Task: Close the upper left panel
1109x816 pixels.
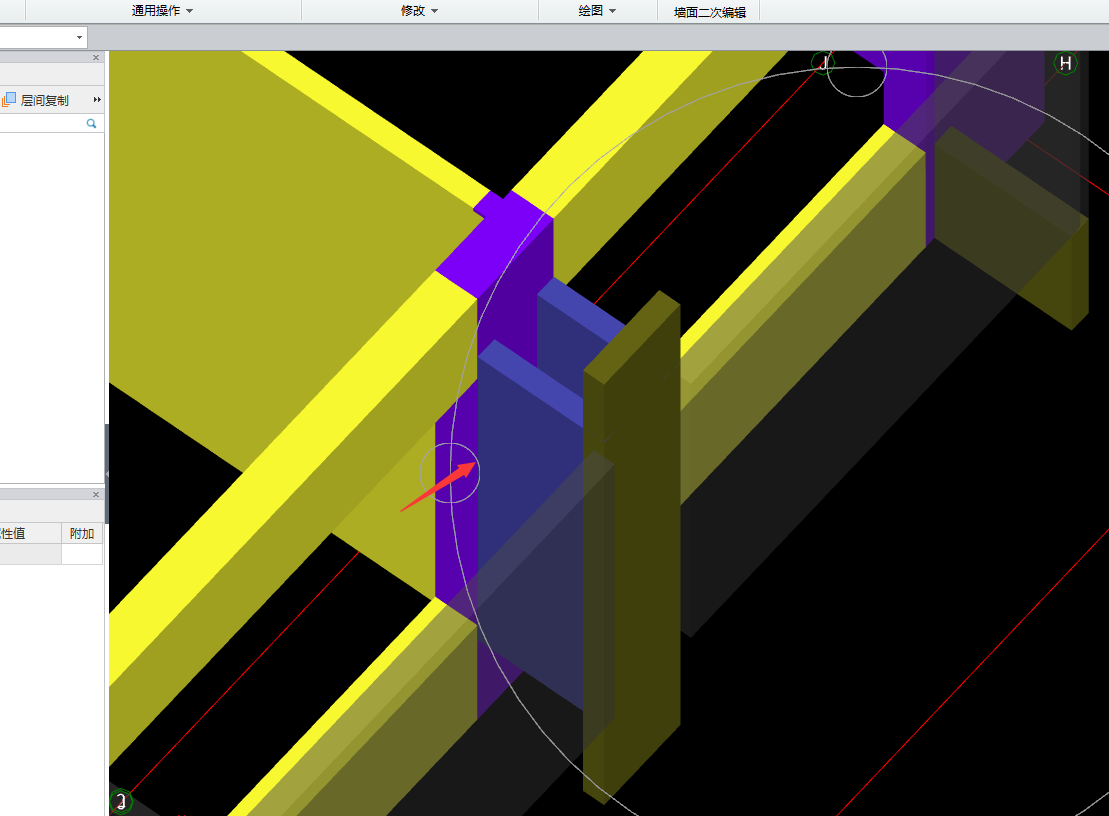Action: pos(96,58)
